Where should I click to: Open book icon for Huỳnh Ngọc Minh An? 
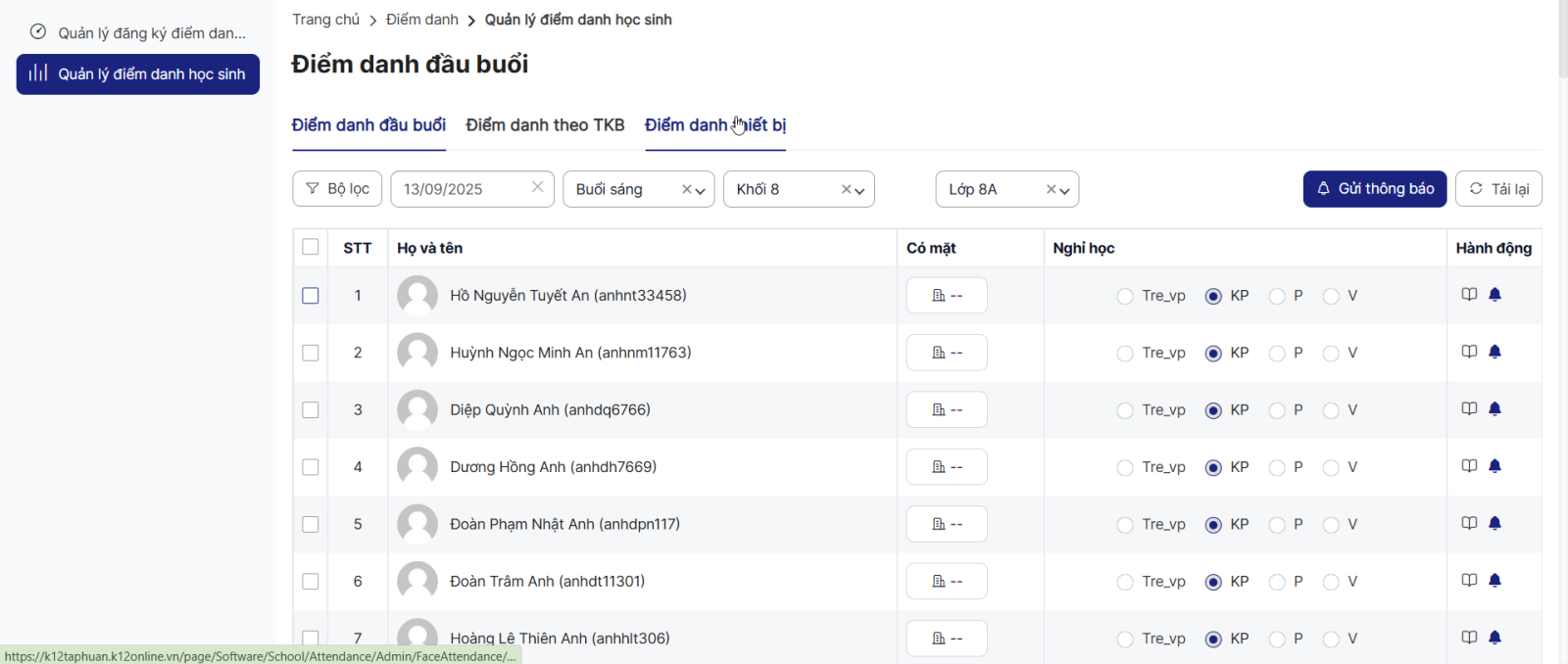coord(1469,352)
